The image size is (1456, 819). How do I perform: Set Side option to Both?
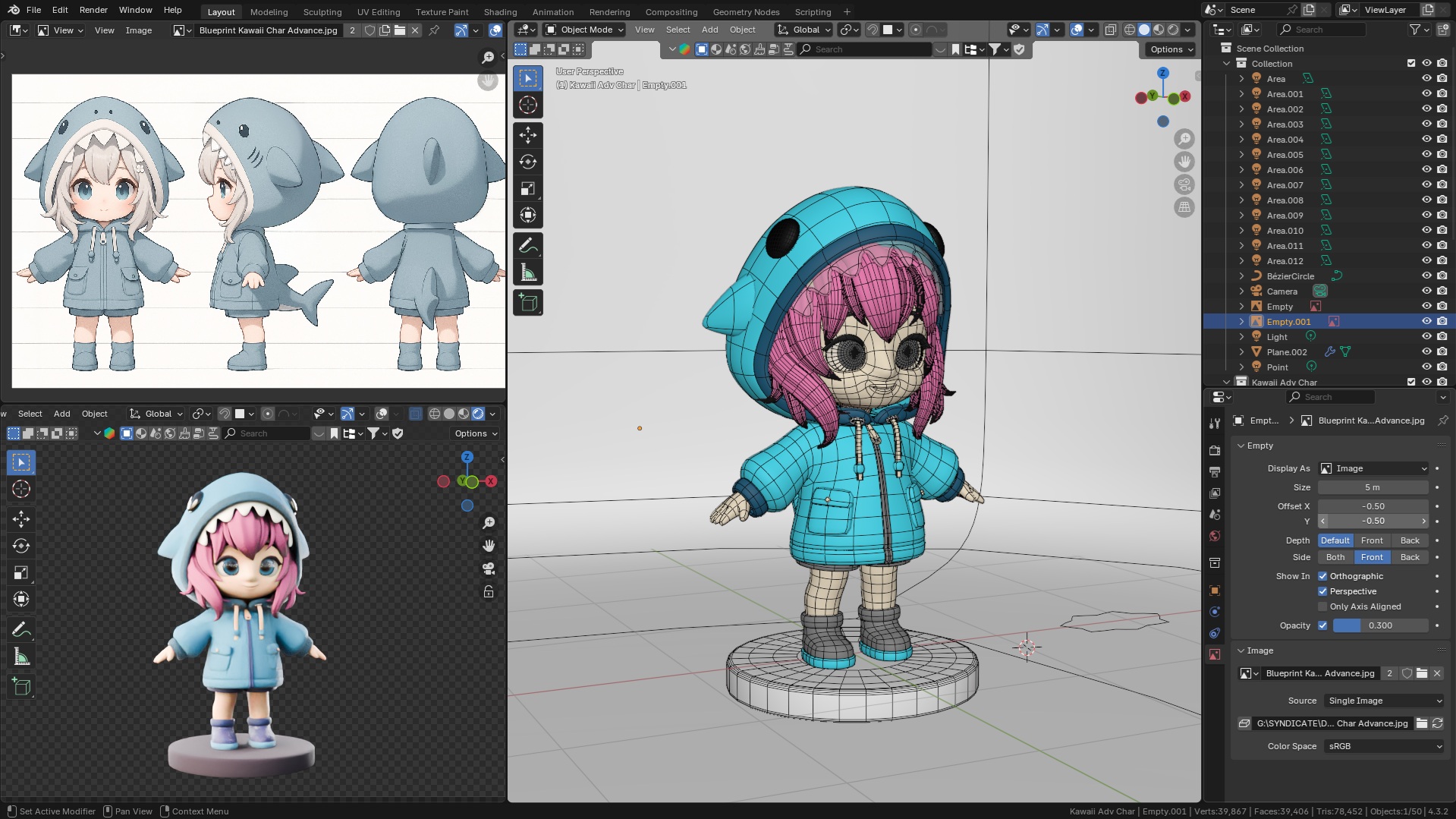(1335, 557)
